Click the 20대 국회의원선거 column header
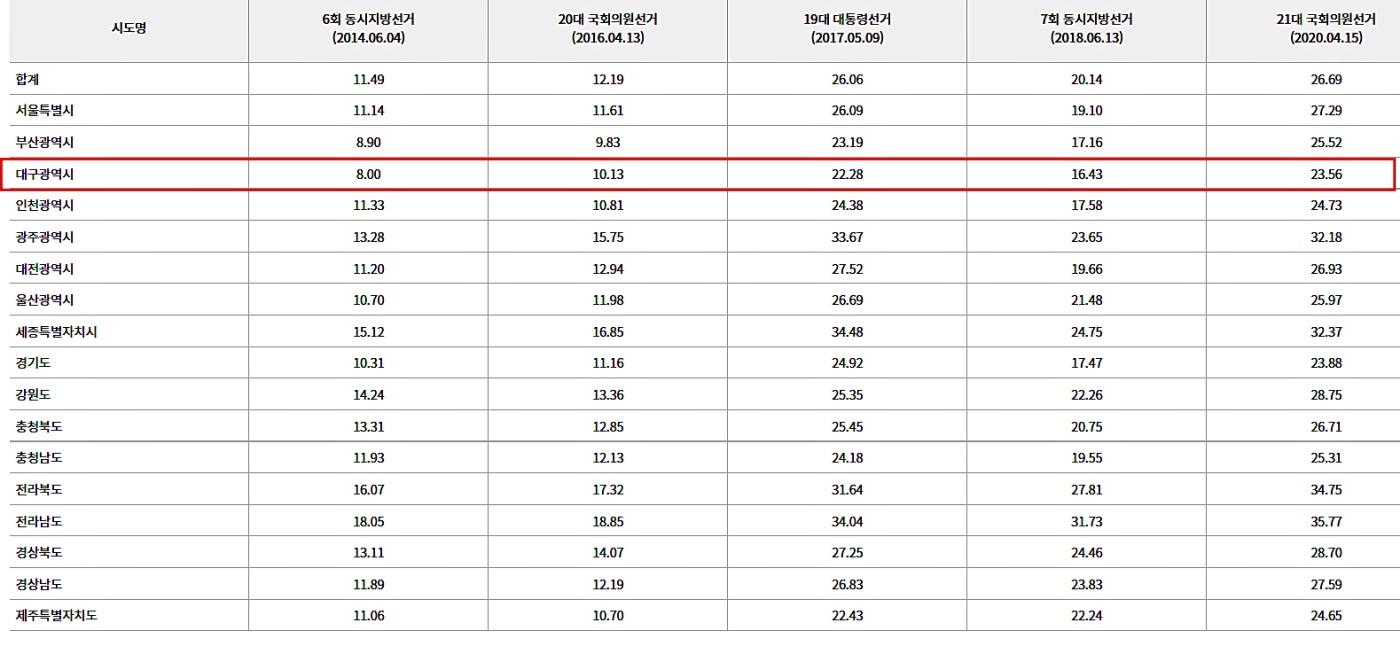Screen dimensions: 1400x654 click(x=607, y=28)
